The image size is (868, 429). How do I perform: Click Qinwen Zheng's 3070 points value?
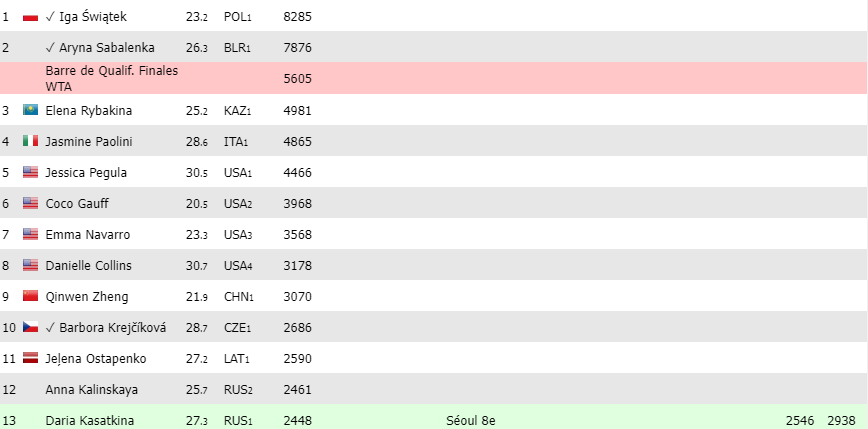pos(298,297)
